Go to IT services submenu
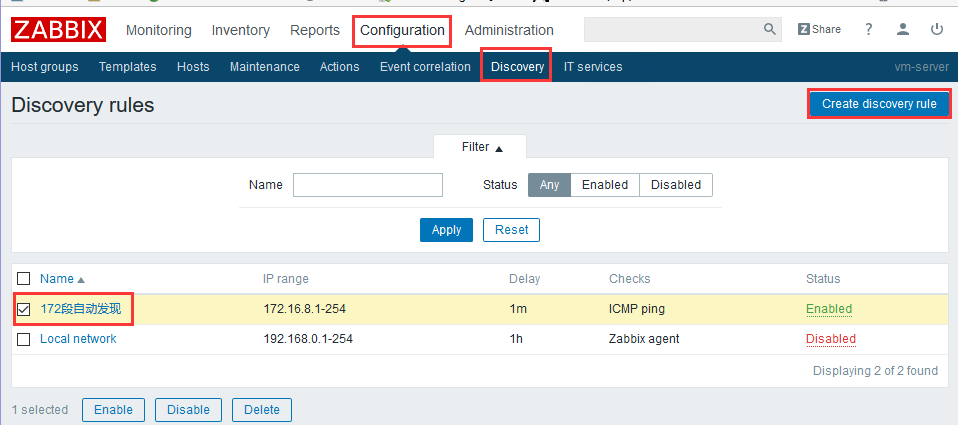 593,67
